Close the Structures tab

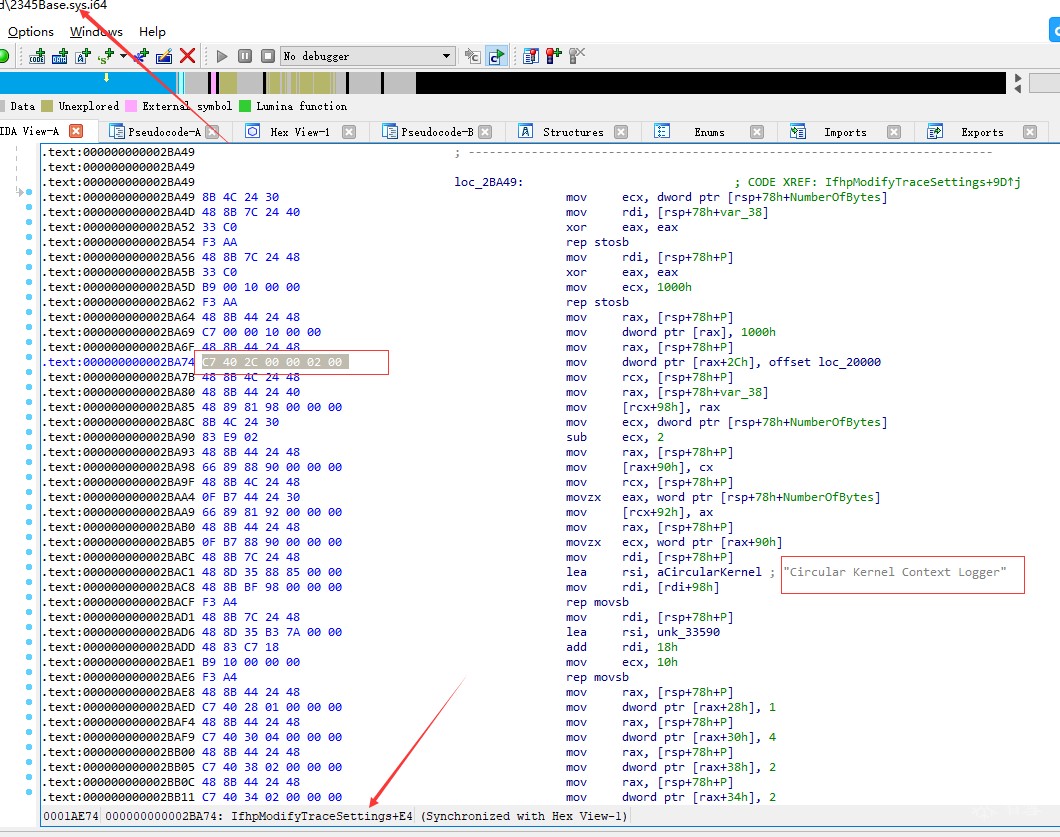(x=621, y=132)
